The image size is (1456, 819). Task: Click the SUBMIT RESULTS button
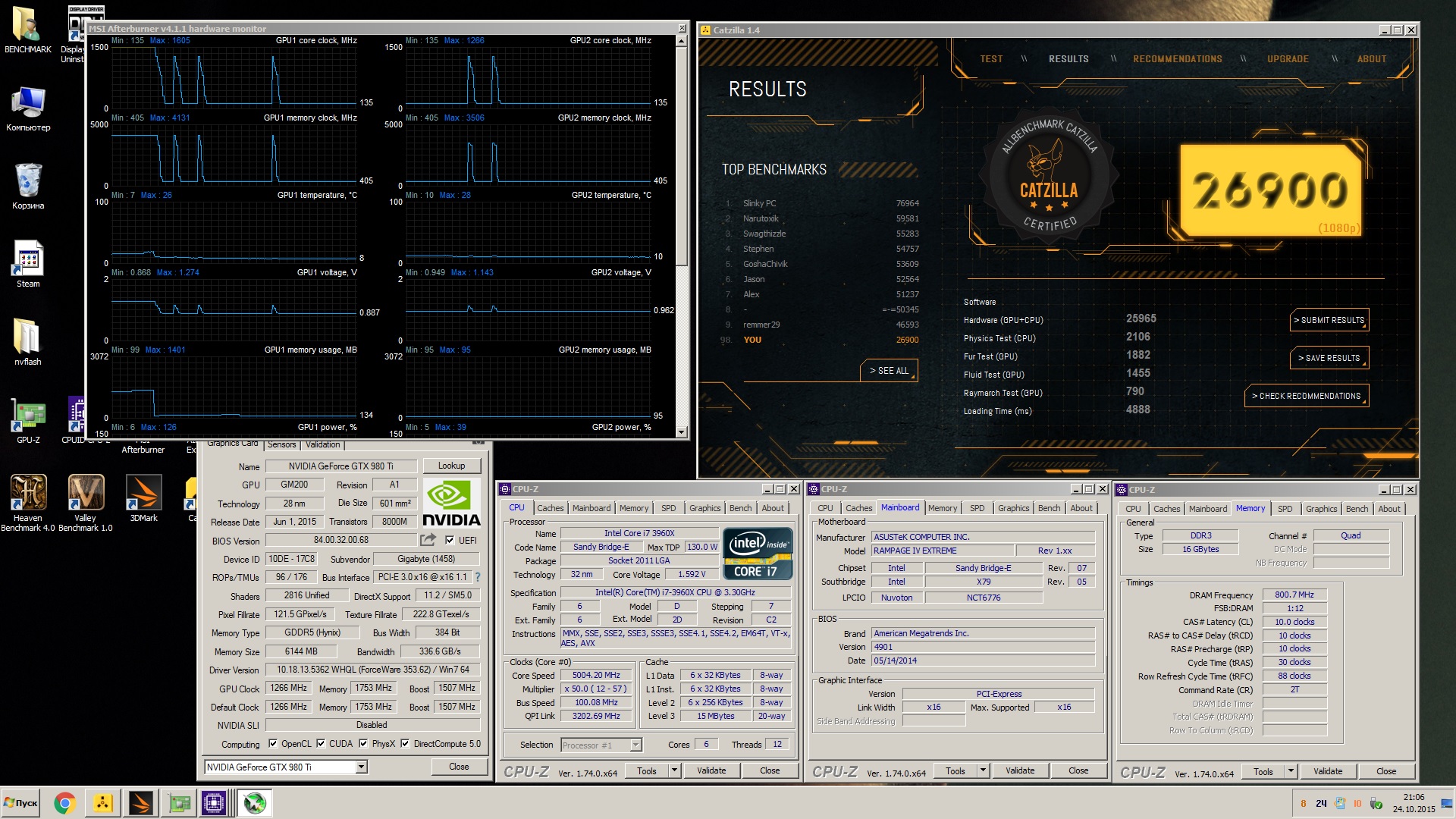coord(1329,320)
